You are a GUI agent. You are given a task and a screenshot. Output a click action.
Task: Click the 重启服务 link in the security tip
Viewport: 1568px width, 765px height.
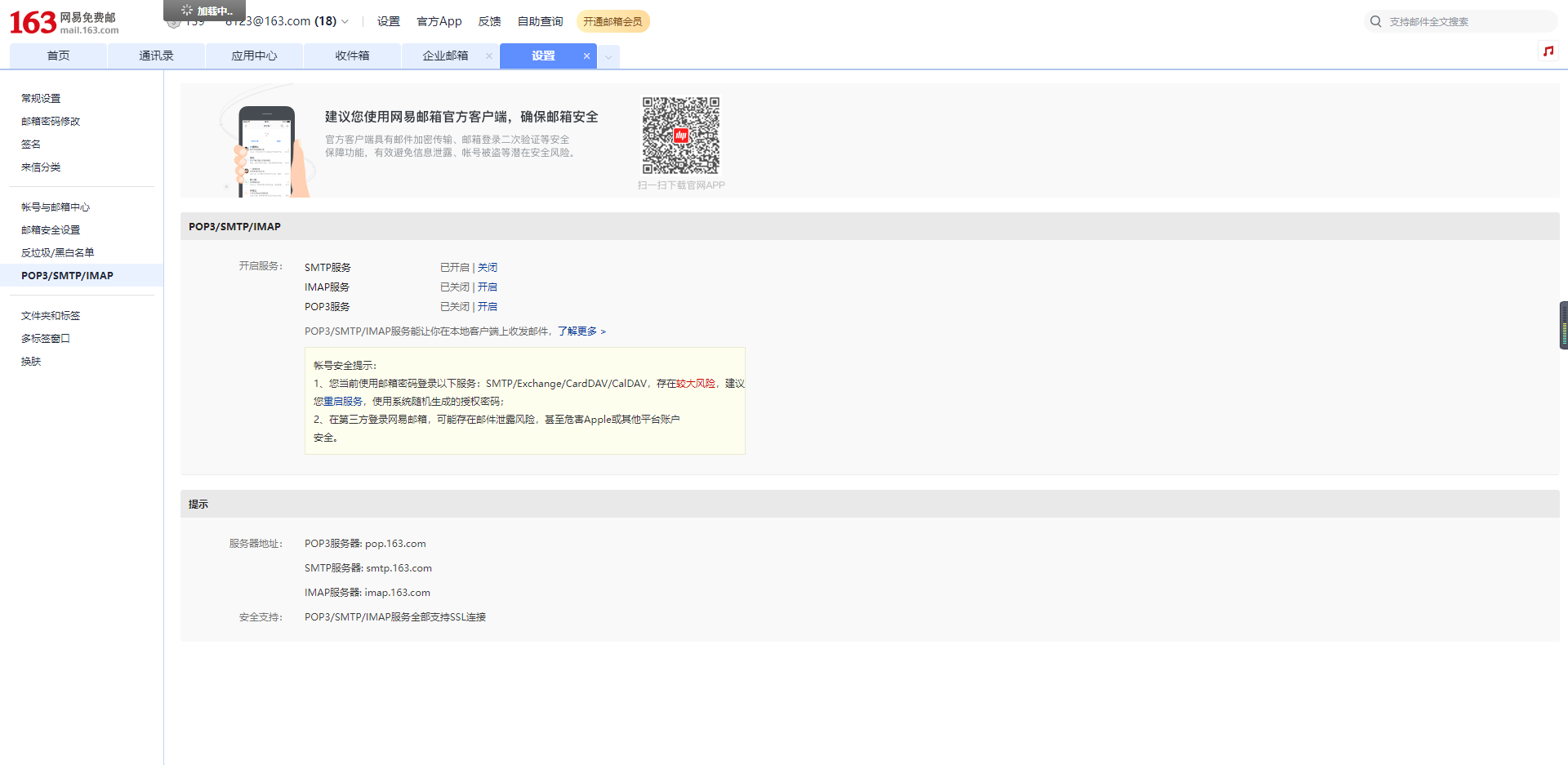click(x=343, y=401)
